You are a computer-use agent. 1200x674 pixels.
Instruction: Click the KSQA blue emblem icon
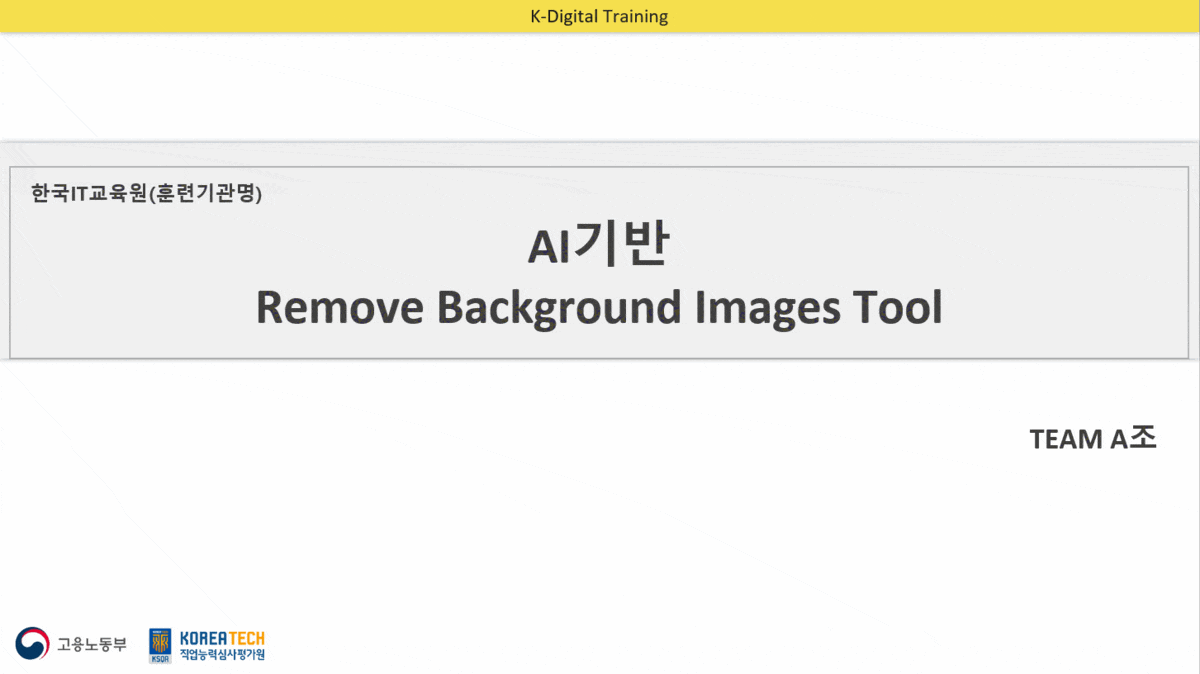click(160, 645)
